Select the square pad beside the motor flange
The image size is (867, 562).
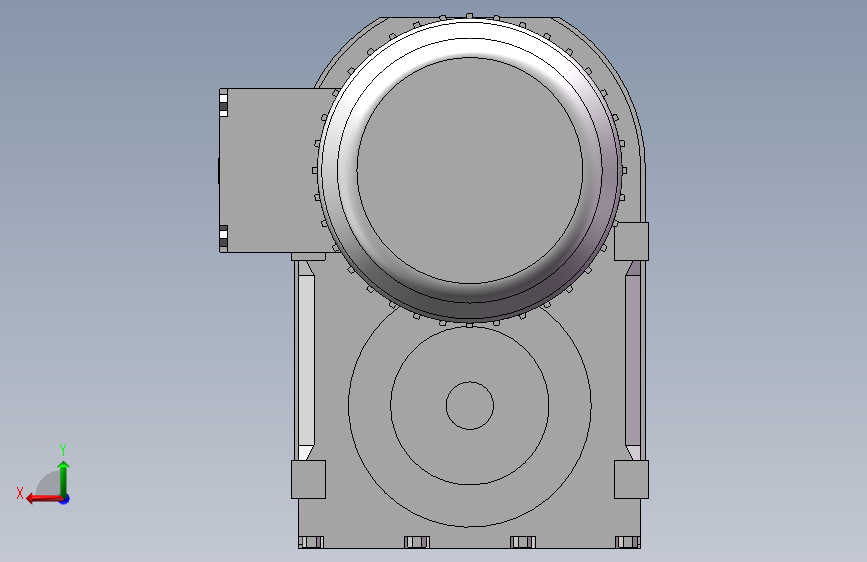pyautogui.click(x=631, y=241)
